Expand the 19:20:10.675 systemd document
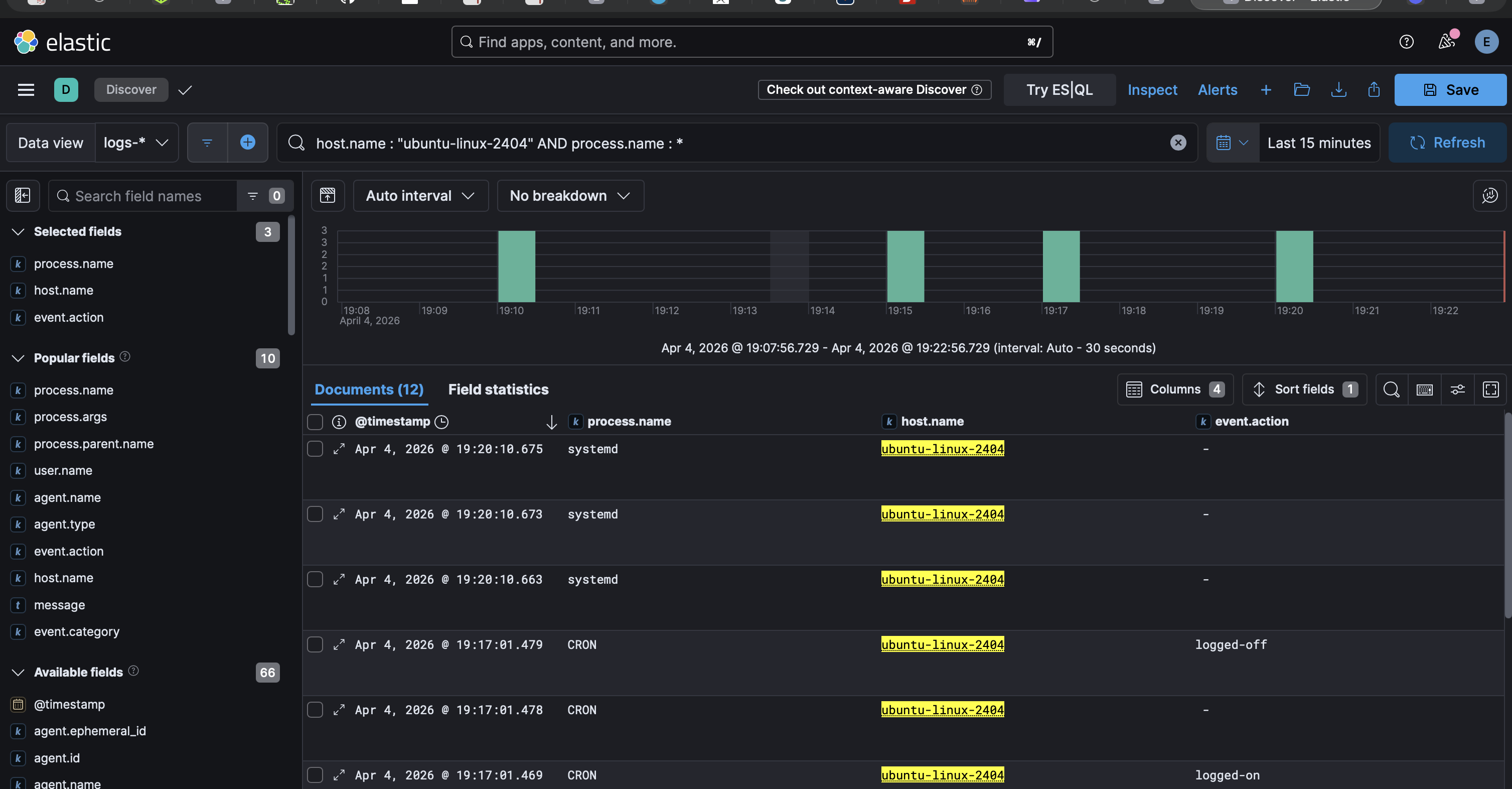Screen dimensions: 1512x789 click(x=339, y=449)
